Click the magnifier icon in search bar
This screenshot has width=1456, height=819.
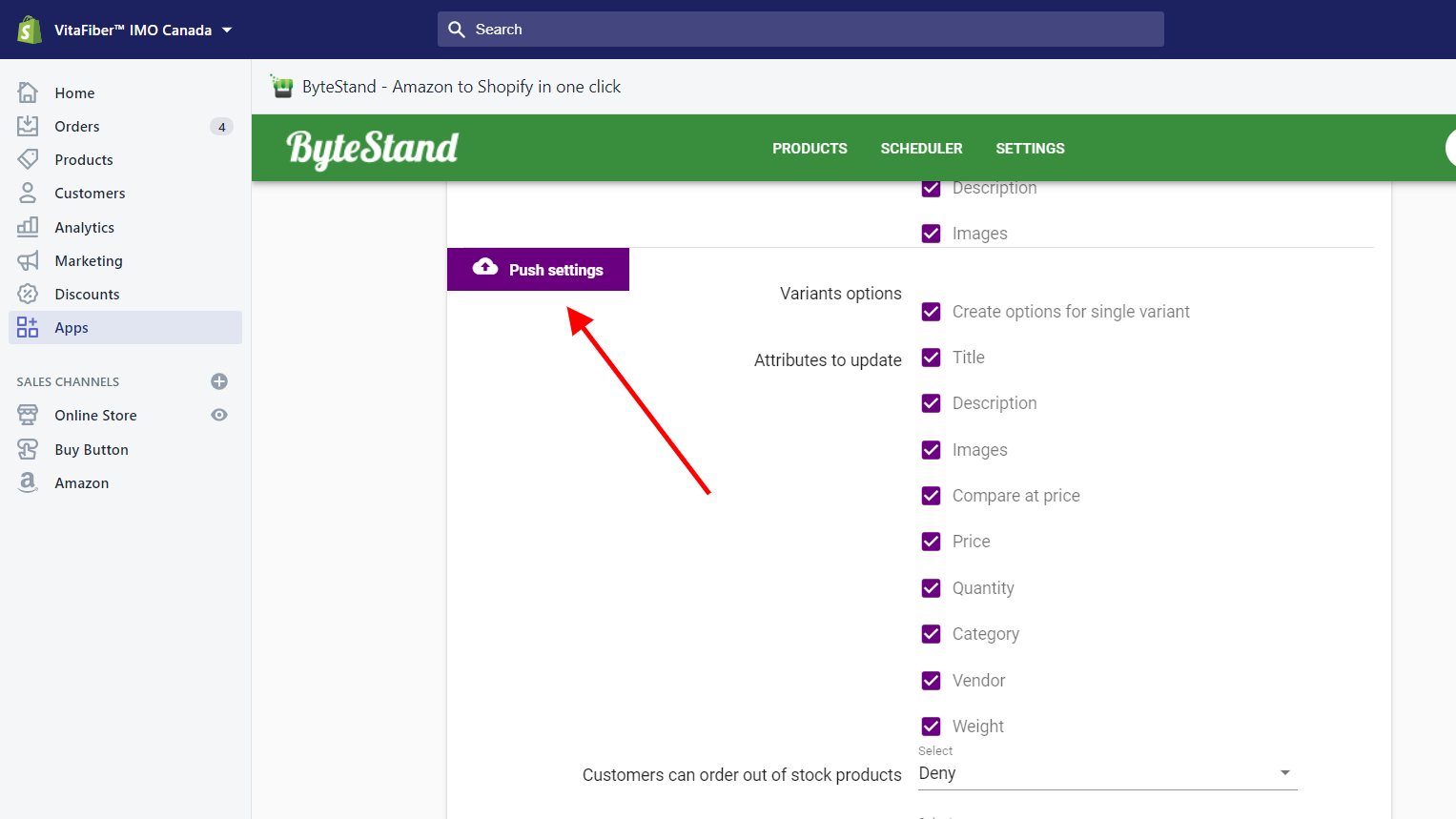[457, 30]
